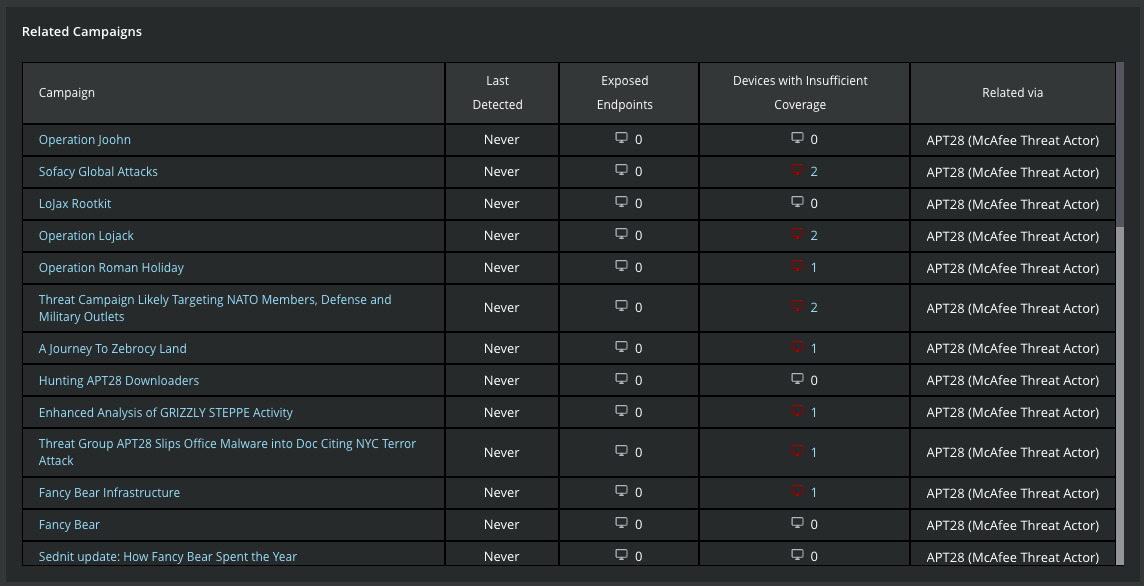Viewport: 1144px width, 586px height.
Task: Click the exposed endpoints monitor icon for LoJax Rootkit
Action: (x=622, y=202)
